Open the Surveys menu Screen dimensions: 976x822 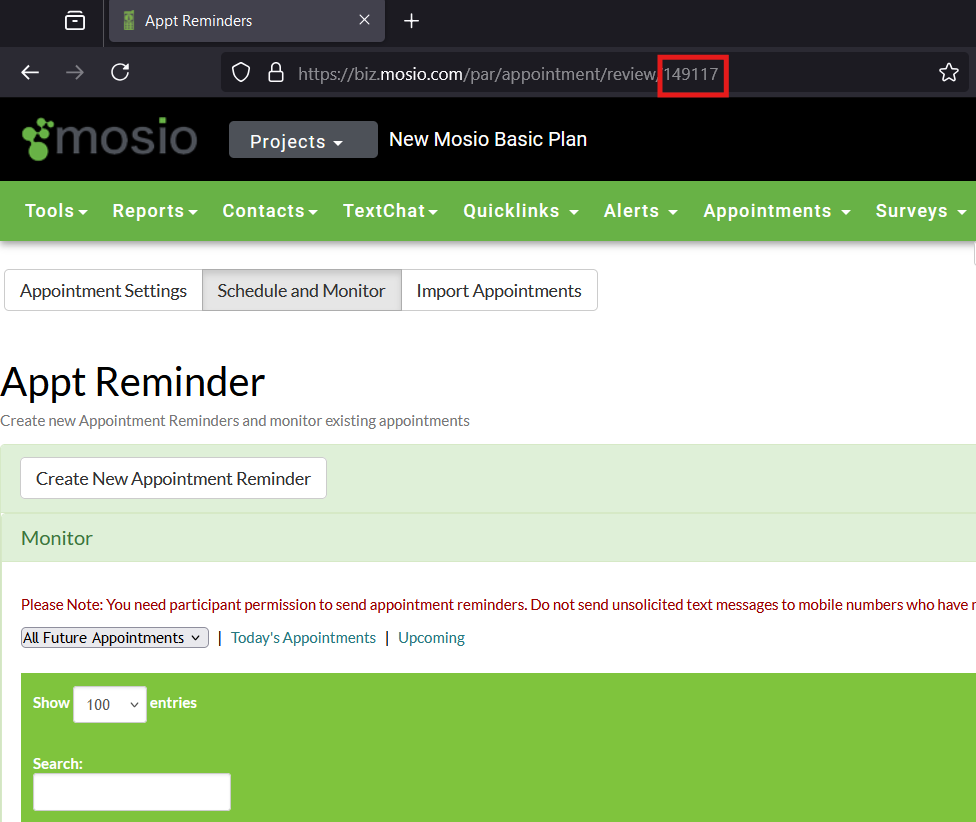pos(921,211)
